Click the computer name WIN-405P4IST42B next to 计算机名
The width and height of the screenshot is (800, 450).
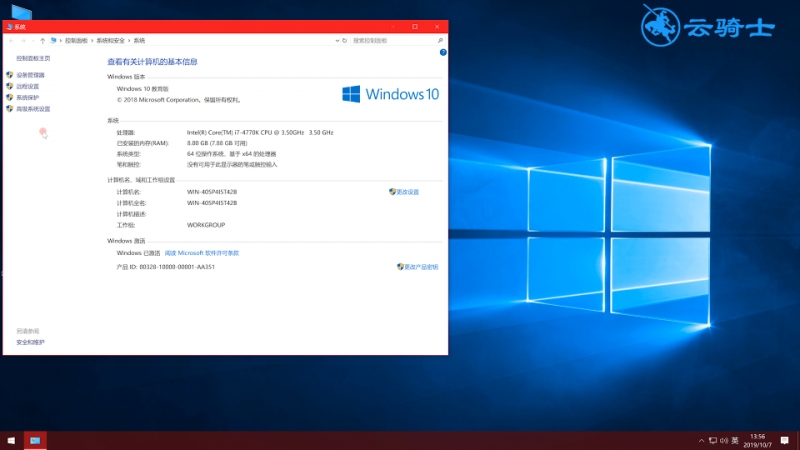coord(212,192)
